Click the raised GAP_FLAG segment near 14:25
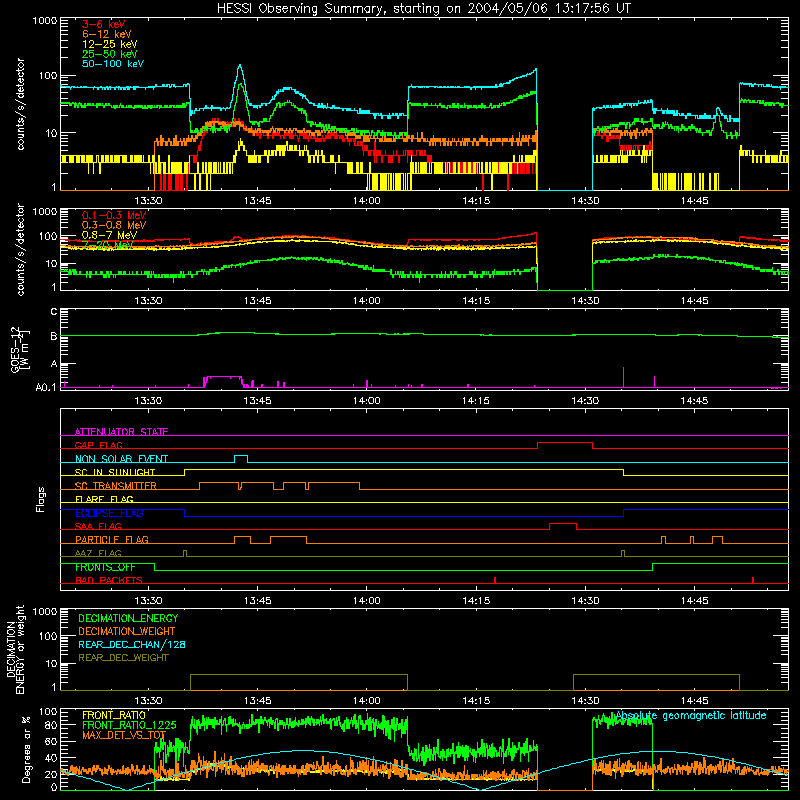The image size is (800, 800). (565, 442)
